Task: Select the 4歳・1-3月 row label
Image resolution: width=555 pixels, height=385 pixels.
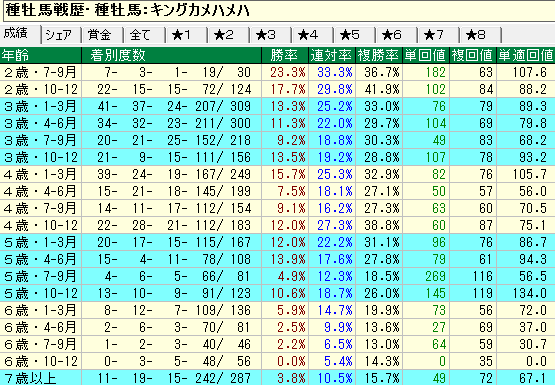Action: [x=40, y=174]
